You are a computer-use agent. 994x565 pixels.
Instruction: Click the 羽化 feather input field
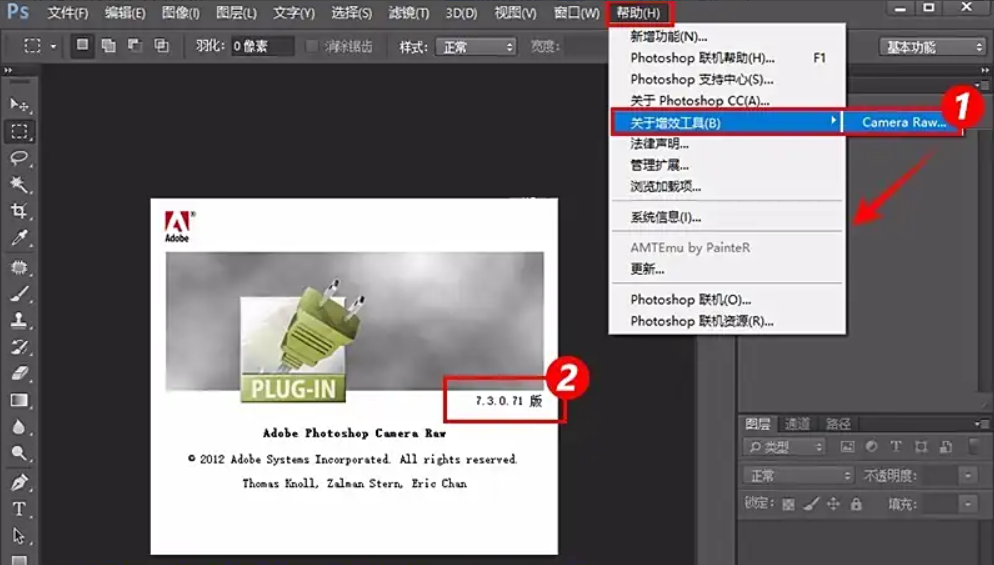262,47
